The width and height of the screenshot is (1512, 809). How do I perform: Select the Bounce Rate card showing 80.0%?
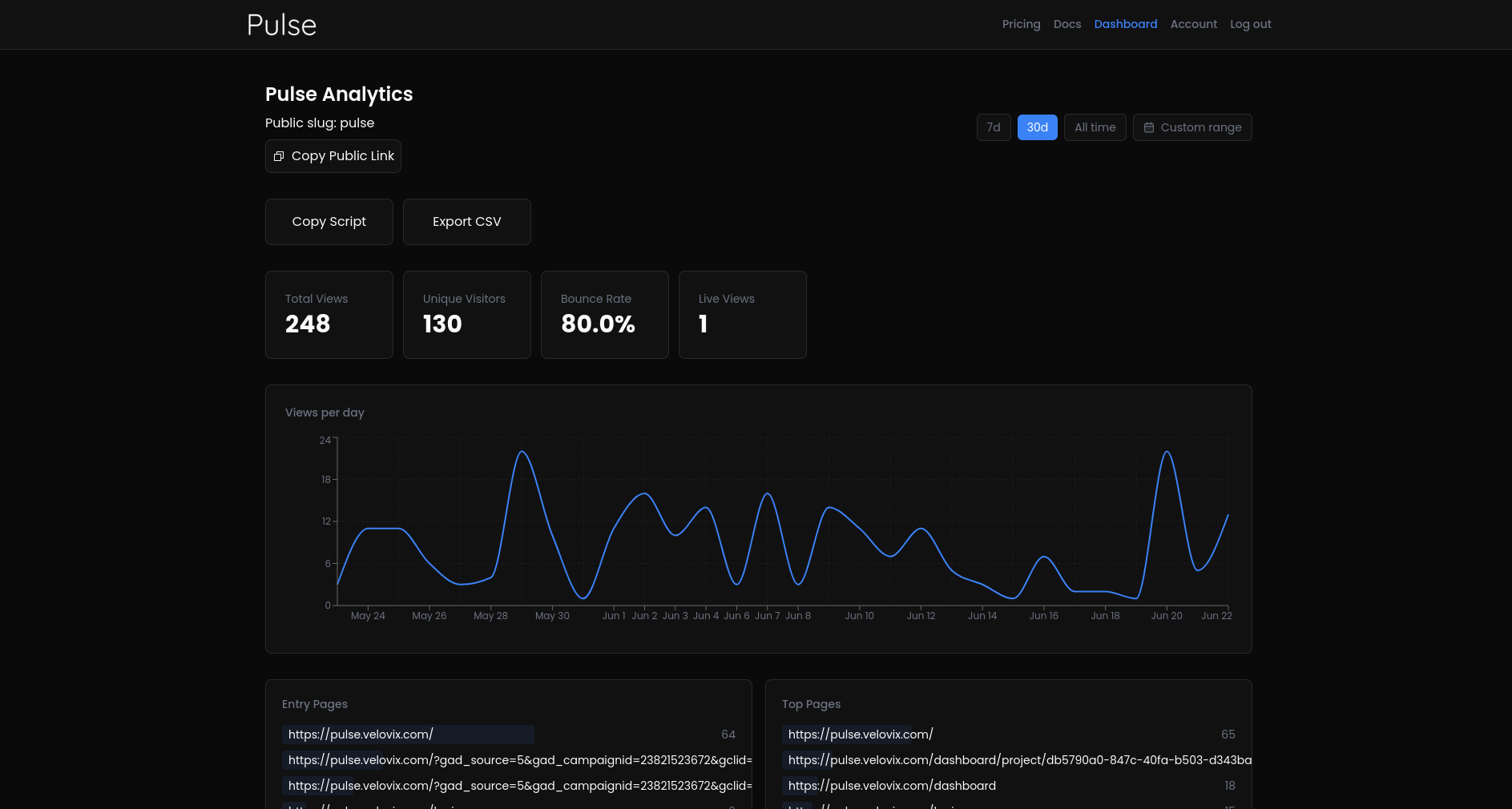pos(605,315)
